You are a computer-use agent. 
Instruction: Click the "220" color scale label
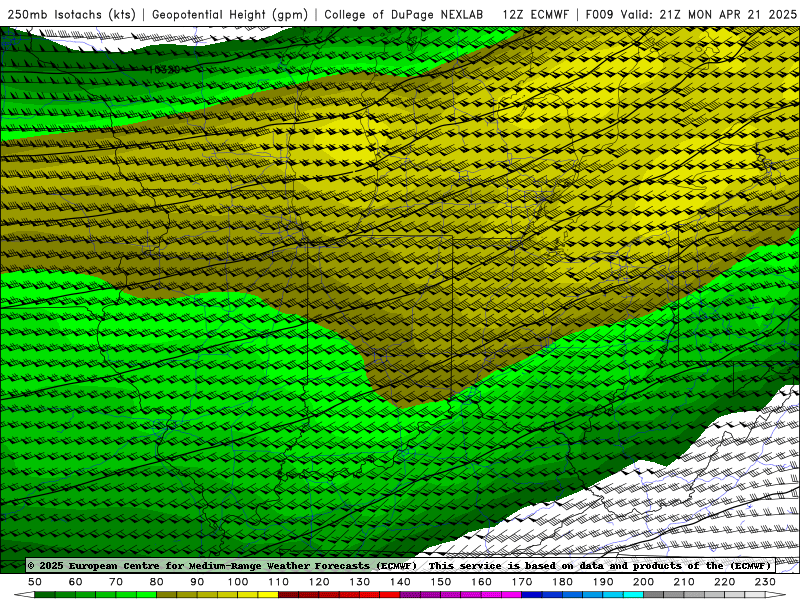[x=724, y=582]
